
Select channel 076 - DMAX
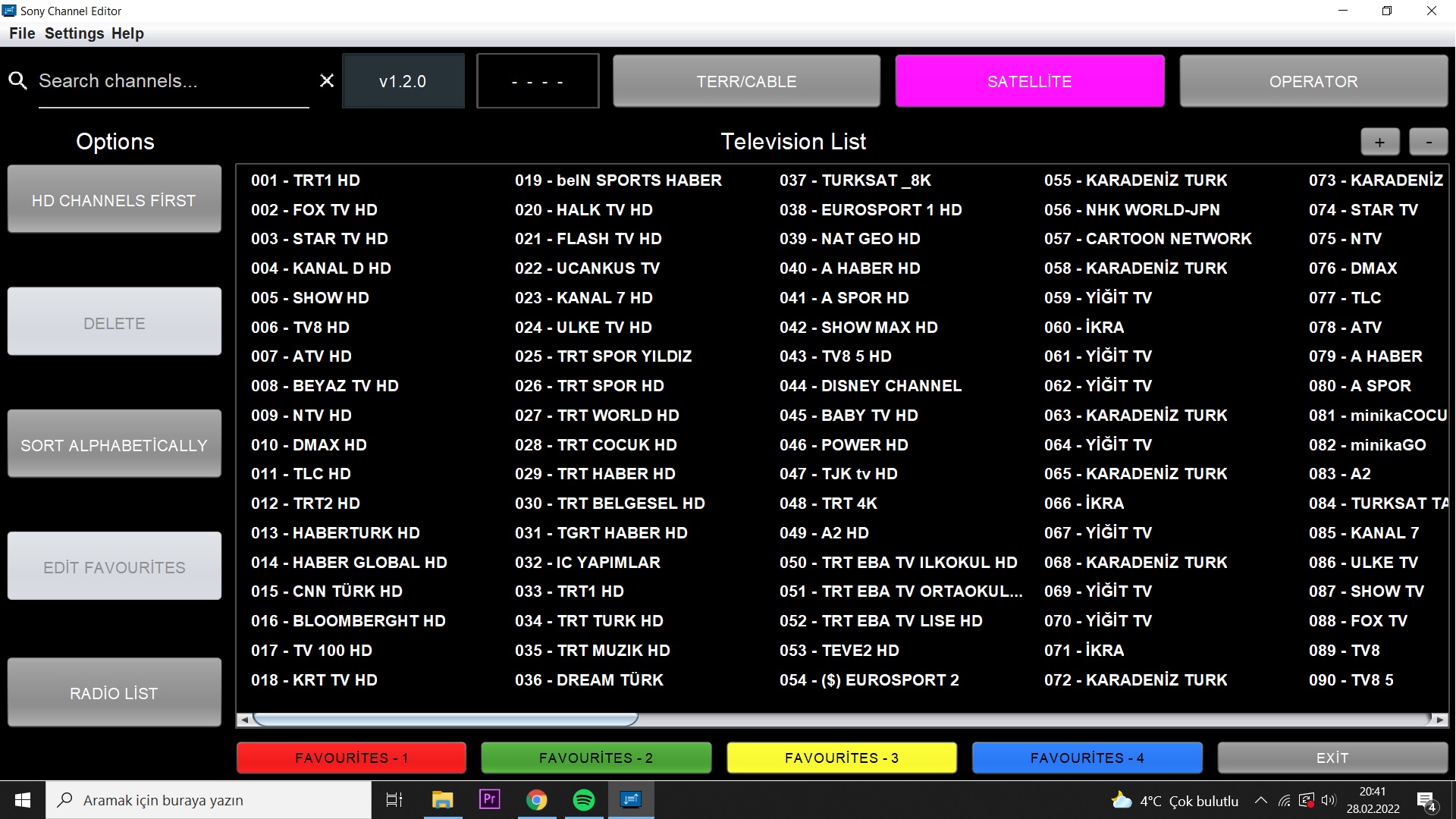pos(1353,268)
